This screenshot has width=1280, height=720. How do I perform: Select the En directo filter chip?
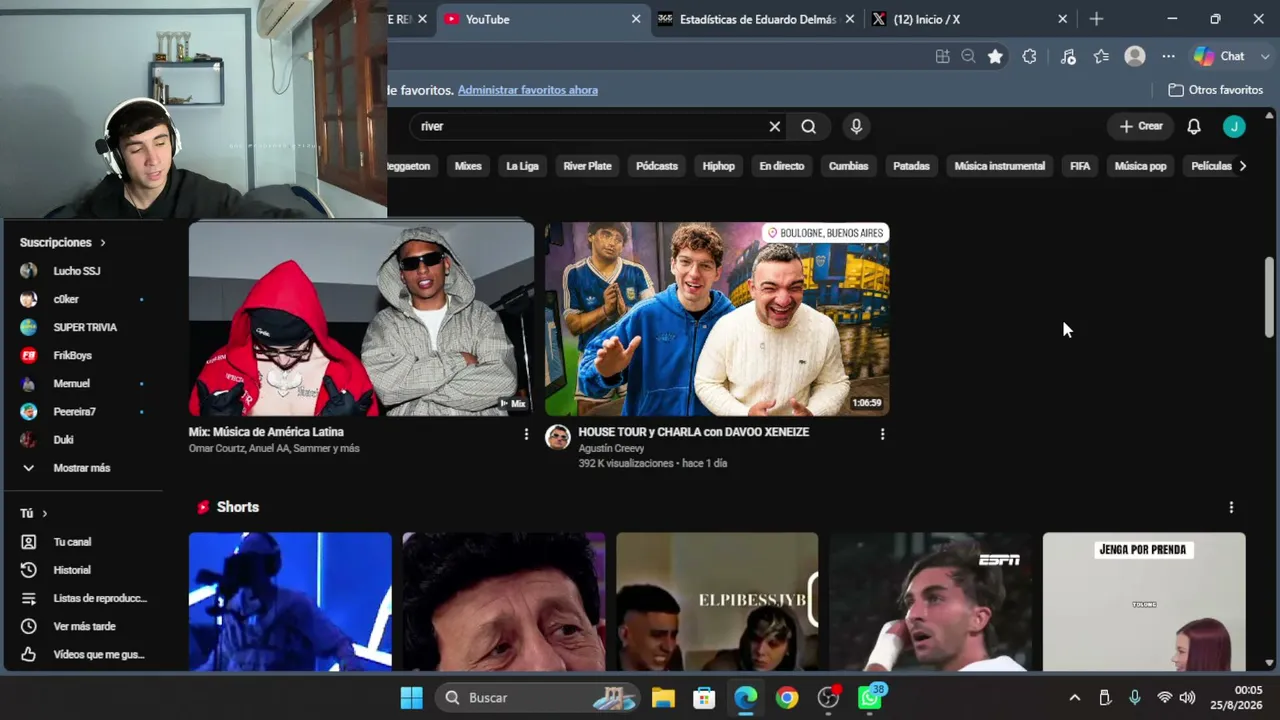click(782, 166)
